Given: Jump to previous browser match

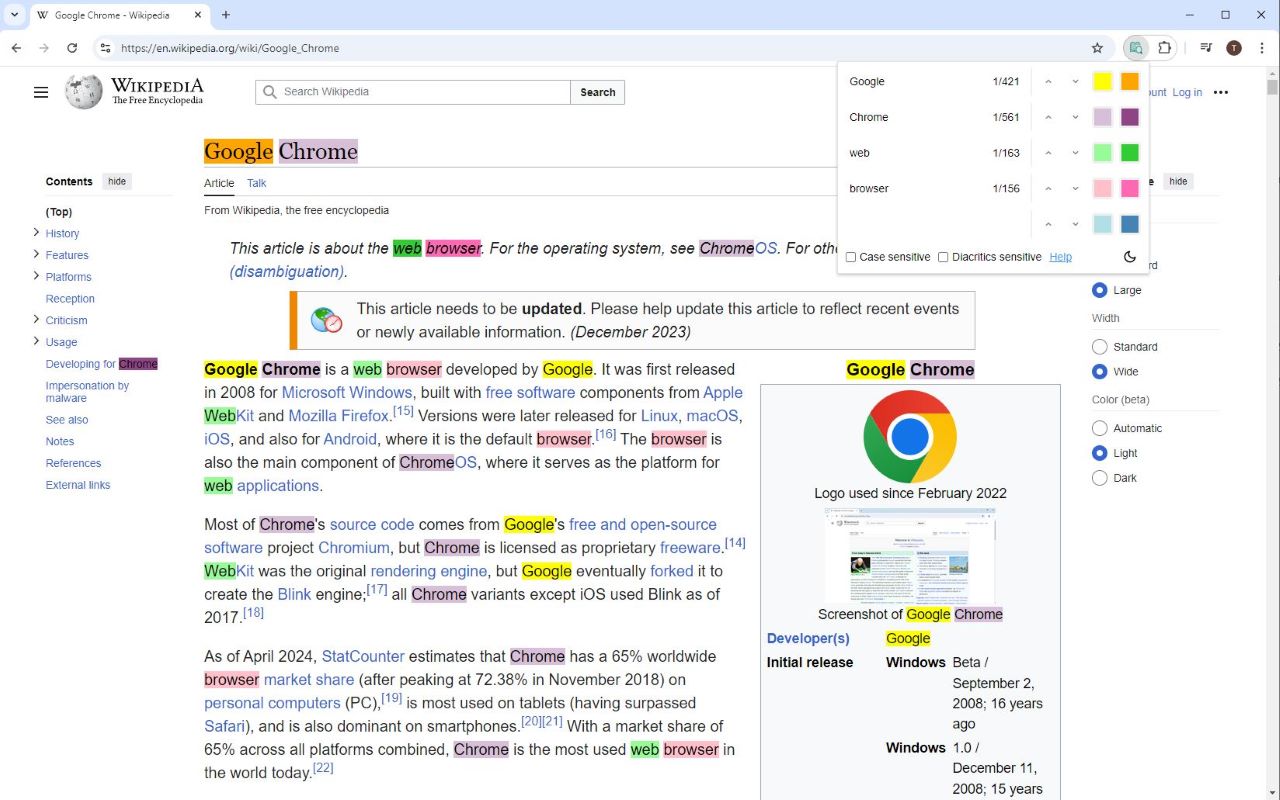Looking at the screenshot, I should pos(1048,188).
